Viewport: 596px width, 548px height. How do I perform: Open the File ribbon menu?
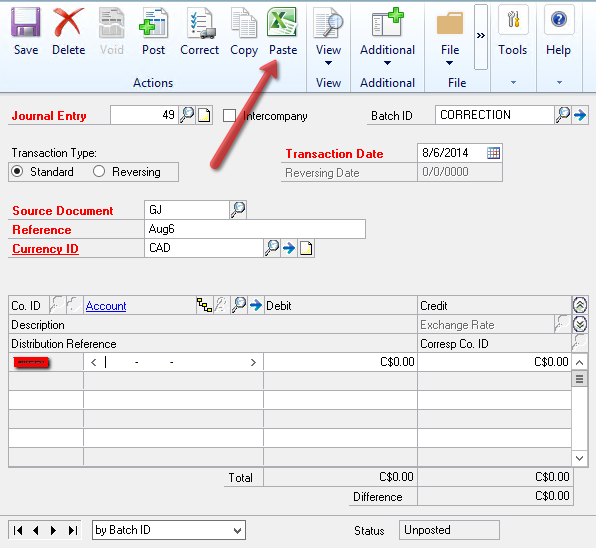[x=450, y=55]
